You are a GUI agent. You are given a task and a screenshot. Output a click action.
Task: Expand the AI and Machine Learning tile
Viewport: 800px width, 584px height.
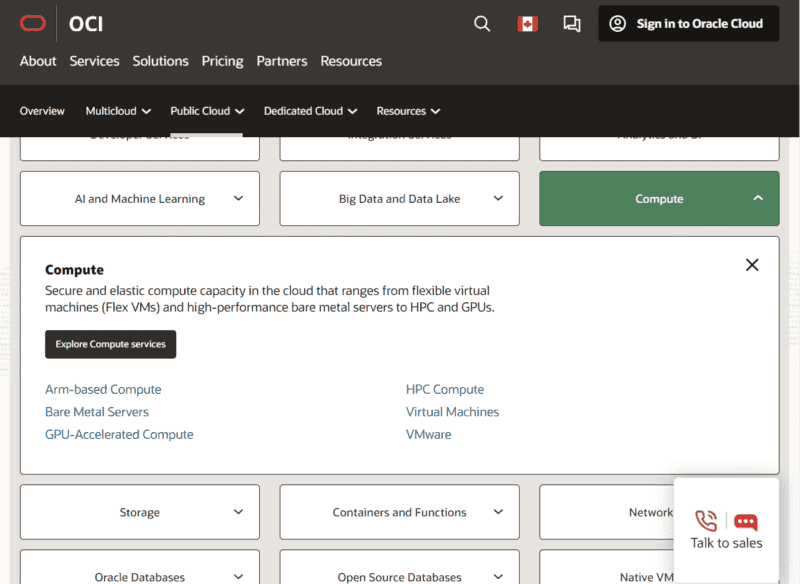tap(140, 199)
